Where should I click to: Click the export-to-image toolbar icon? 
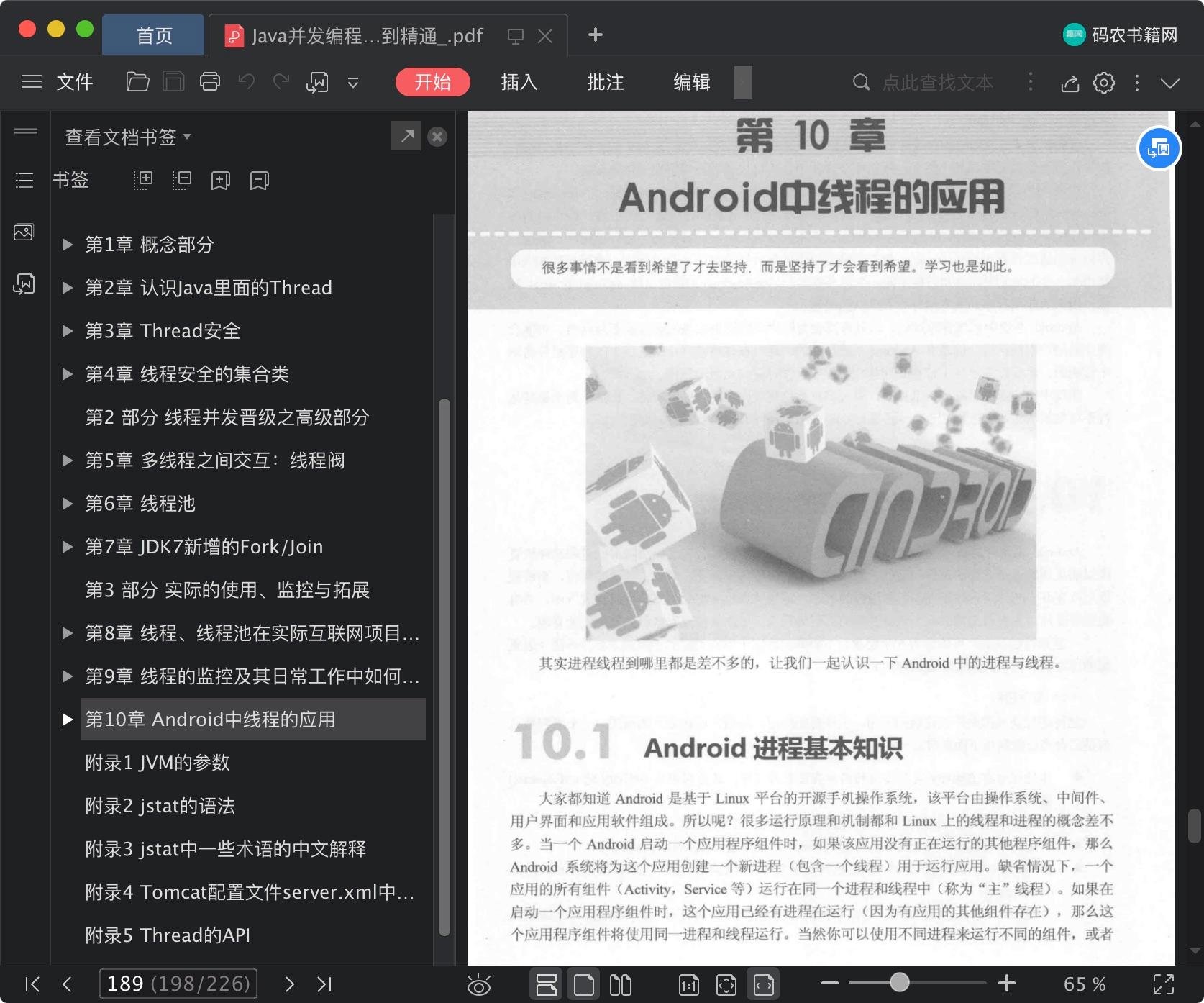[317, 82]
